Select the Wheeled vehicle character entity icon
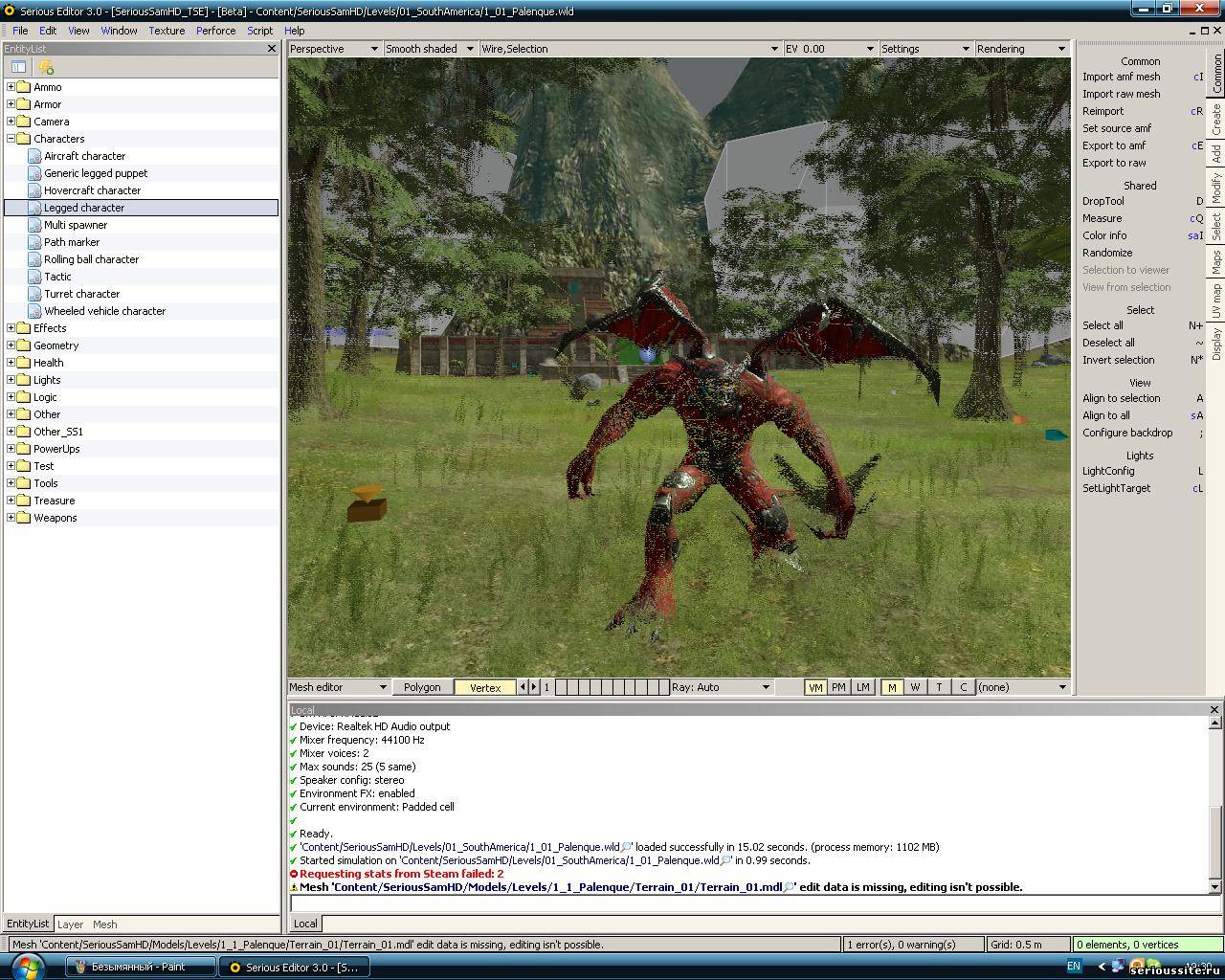 (34, 311)
